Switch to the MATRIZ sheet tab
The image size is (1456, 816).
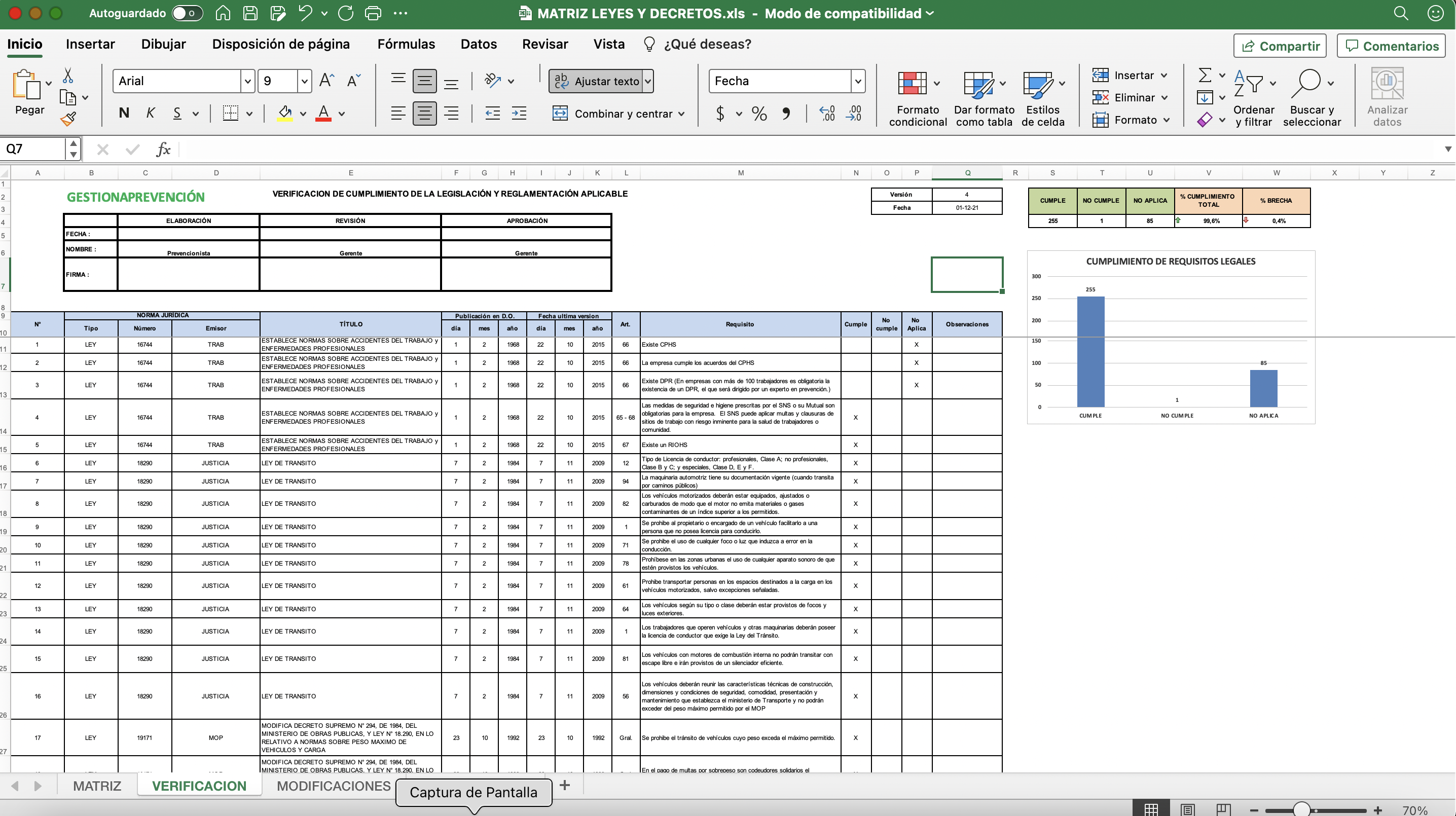[x=97, y=786]
